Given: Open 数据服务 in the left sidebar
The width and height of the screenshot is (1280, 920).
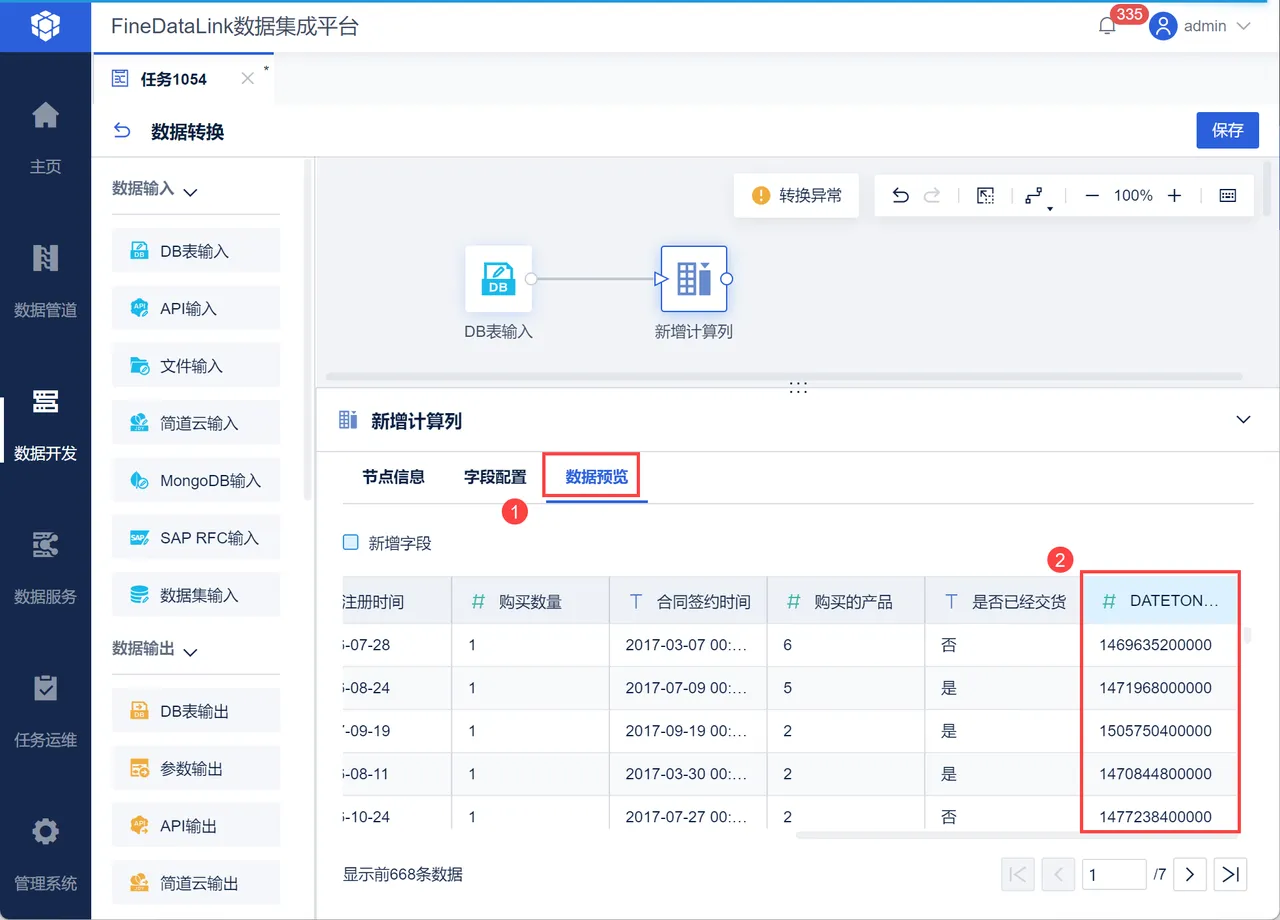Looking at the screenshot, I should coord(45,567).
